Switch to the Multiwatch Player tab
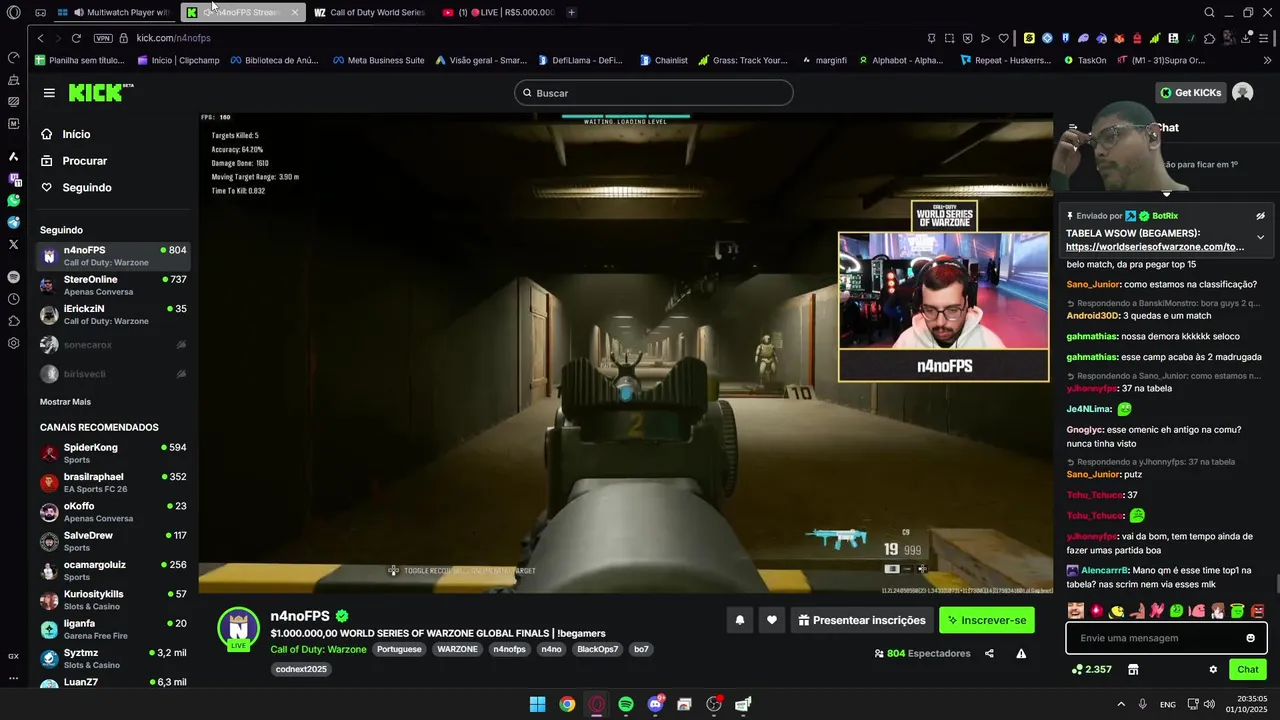This screenshot has height=720, width=1280. click(115, 12)
